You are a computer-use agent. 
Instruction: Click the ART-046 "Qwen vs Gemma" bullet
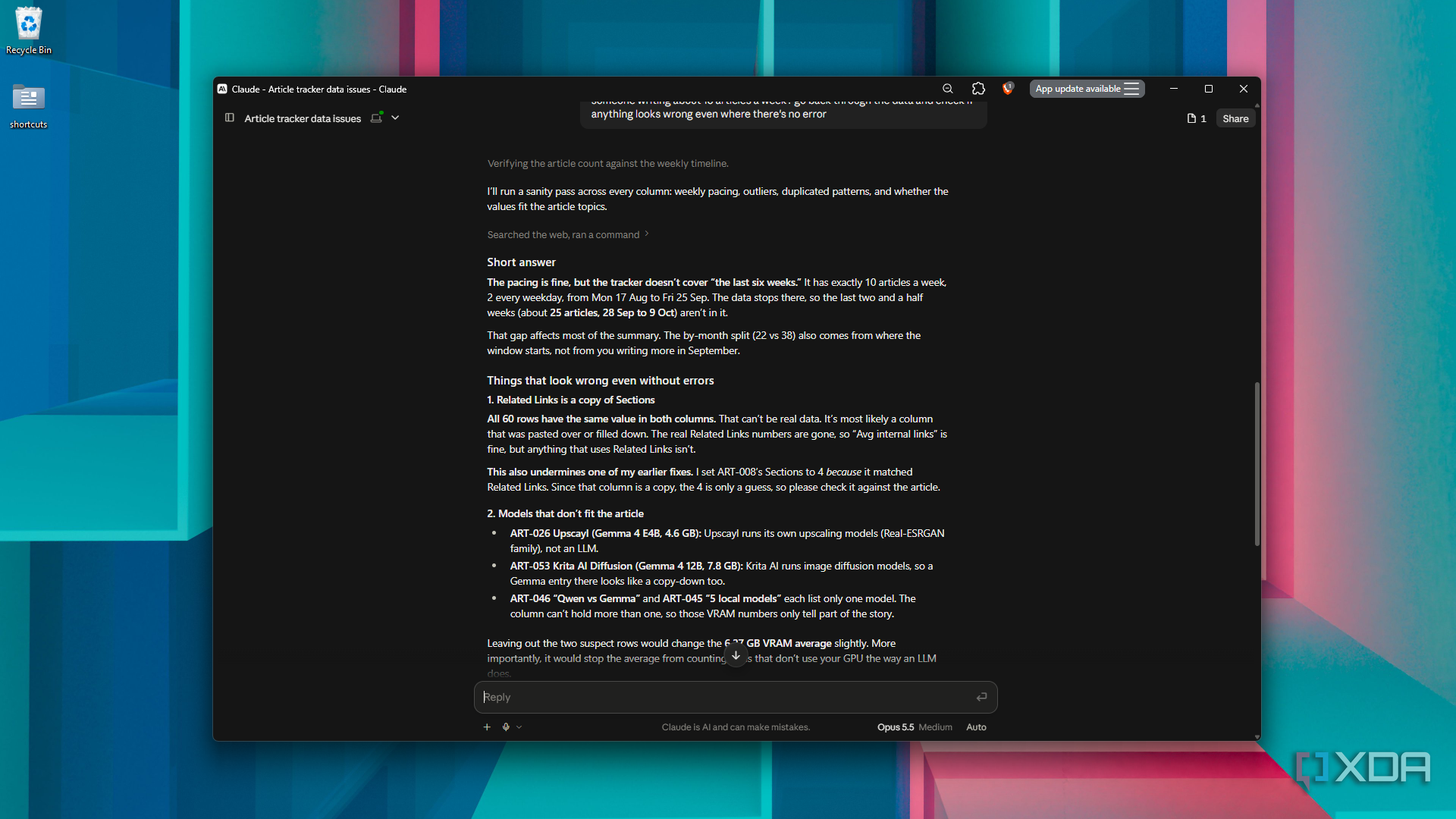713,606
